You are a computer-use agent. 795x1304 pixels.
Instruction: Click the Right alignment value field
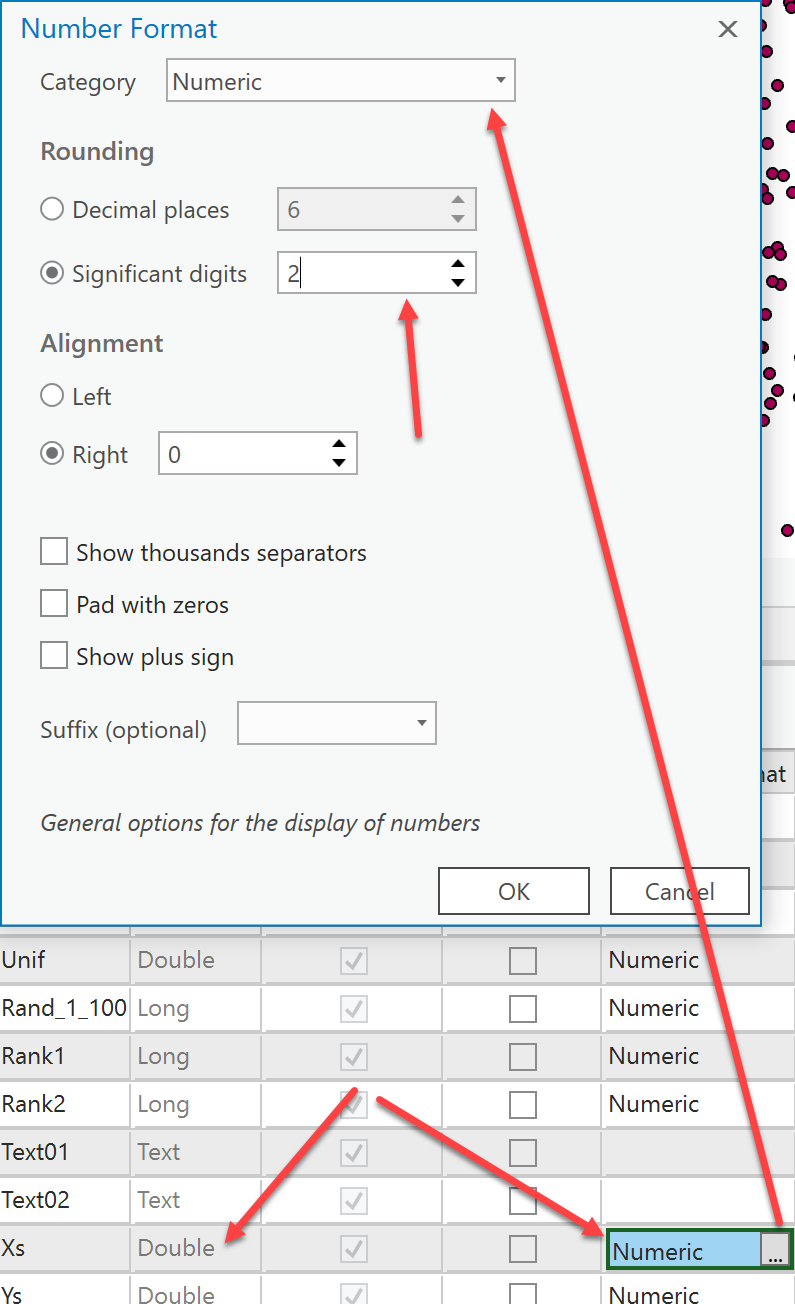tap(243, 454)
